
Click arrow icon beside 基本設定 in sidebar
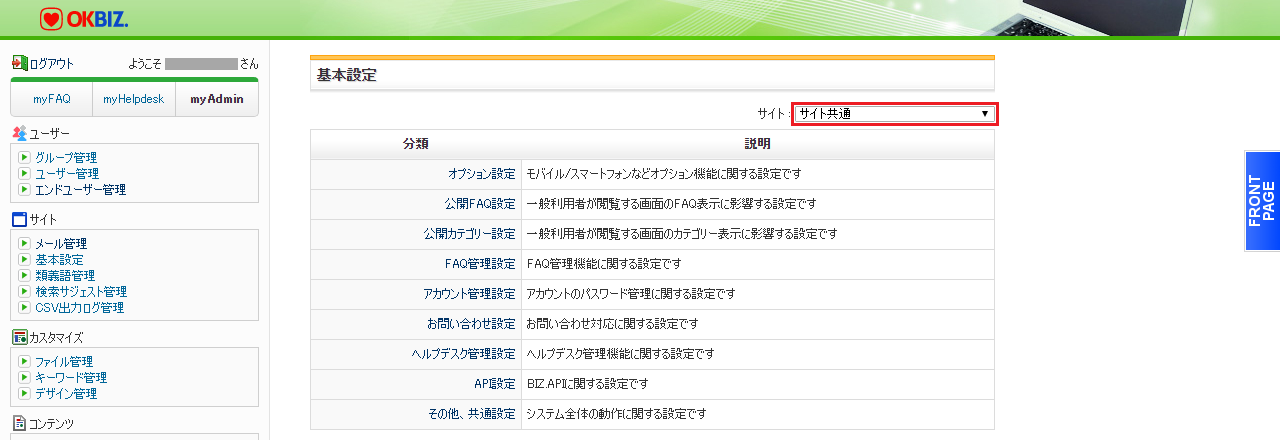[x=25, y=259]
